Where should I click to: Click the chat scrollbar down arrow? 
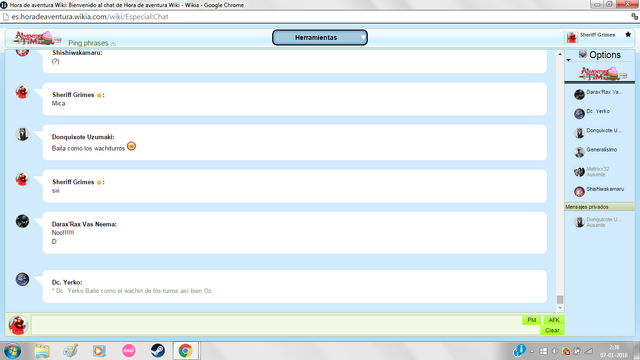pos(560,308)
